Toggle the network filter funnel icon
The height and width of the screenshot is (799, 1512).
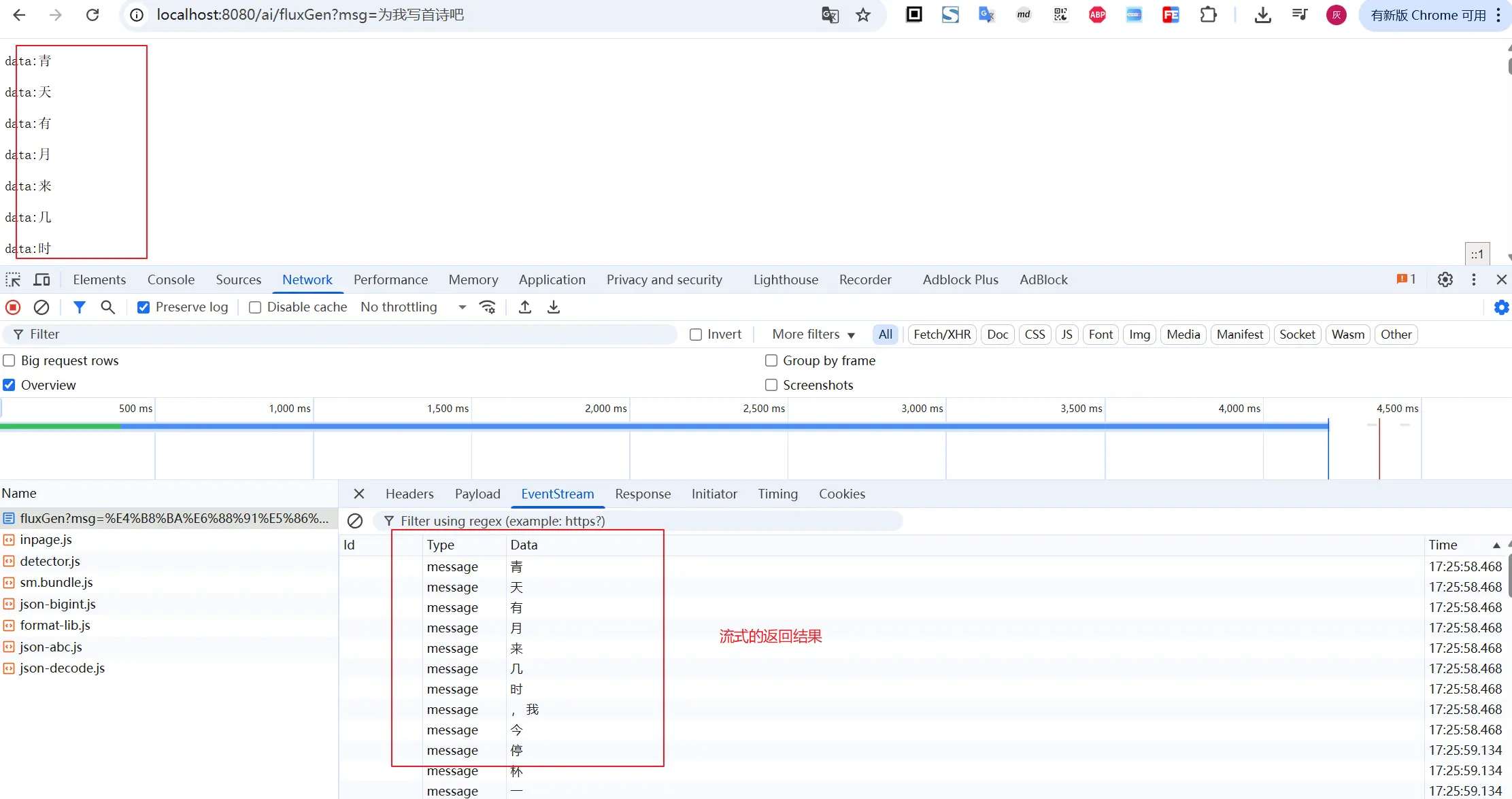80,307
